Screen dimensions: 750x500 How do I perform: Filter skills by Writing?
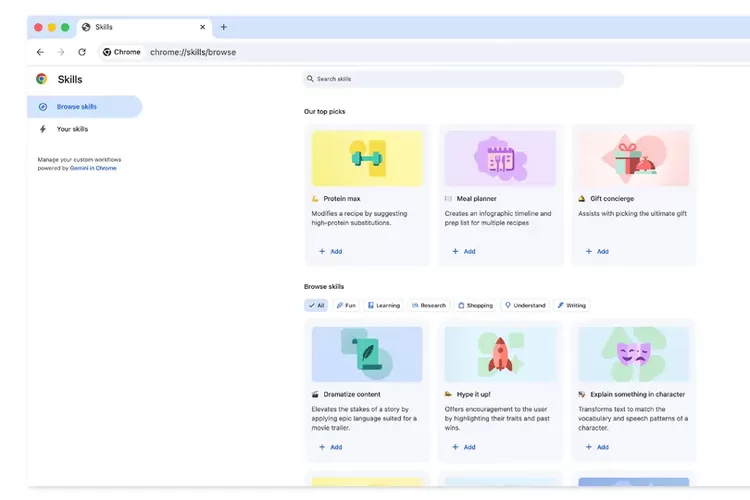[x=572, y=305]
